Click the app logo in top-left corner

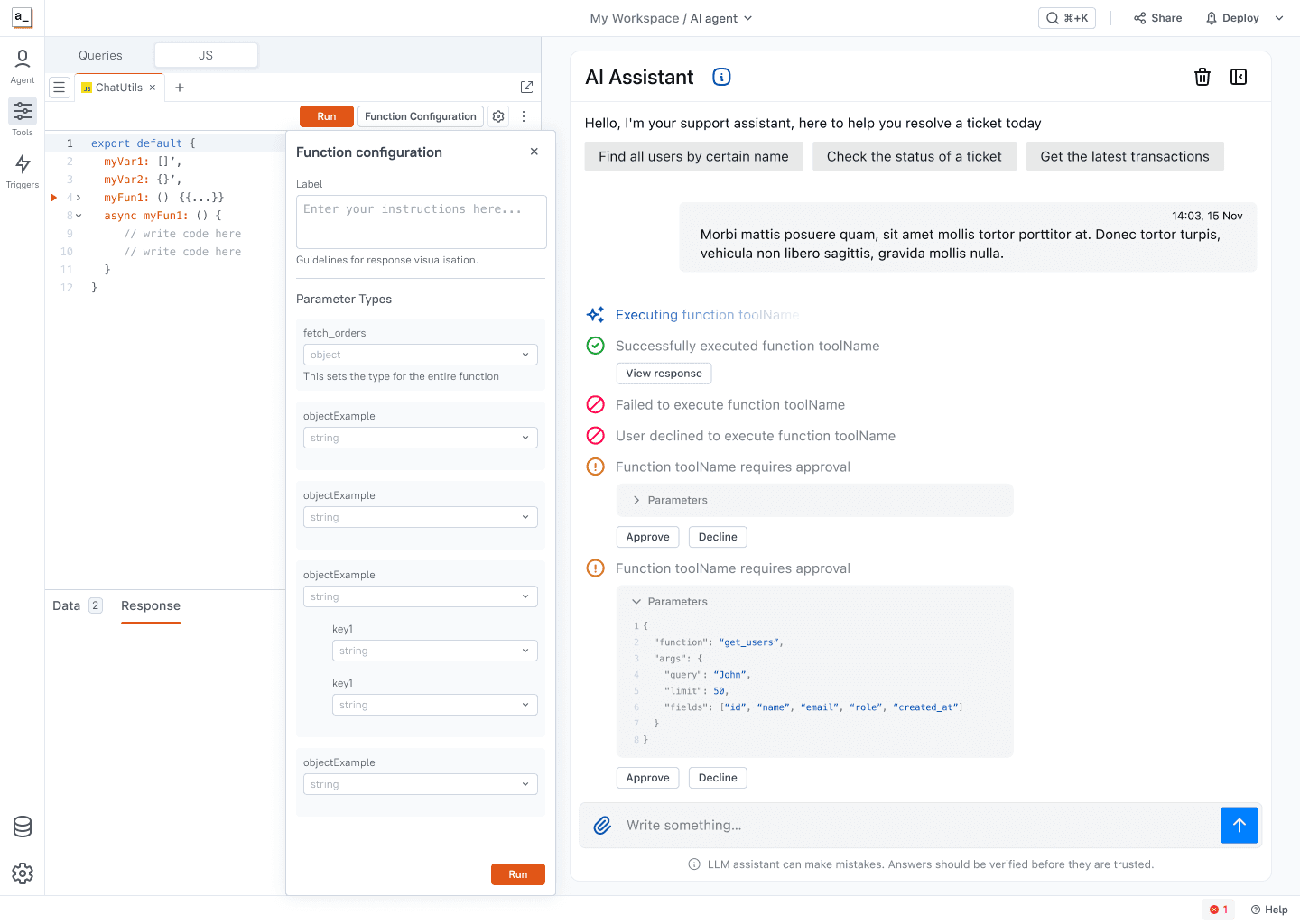click(22, 18)
